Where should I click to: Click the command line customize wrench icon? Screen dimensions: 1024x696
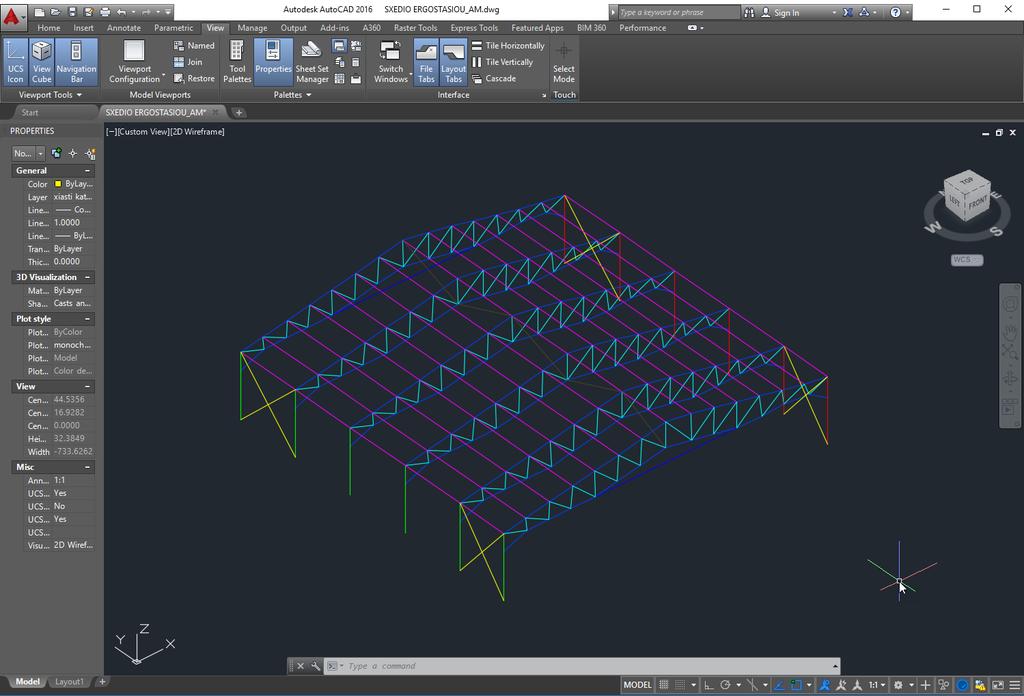tap(316, 666)
